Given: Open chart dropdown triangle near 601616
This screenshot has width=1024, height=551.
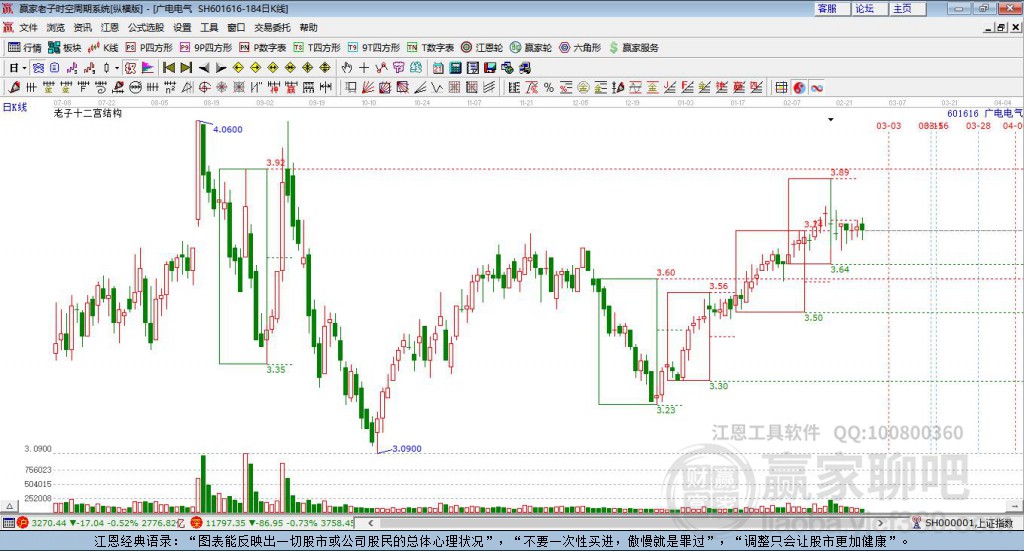Looking at the screenshot, I should point(831,119).
